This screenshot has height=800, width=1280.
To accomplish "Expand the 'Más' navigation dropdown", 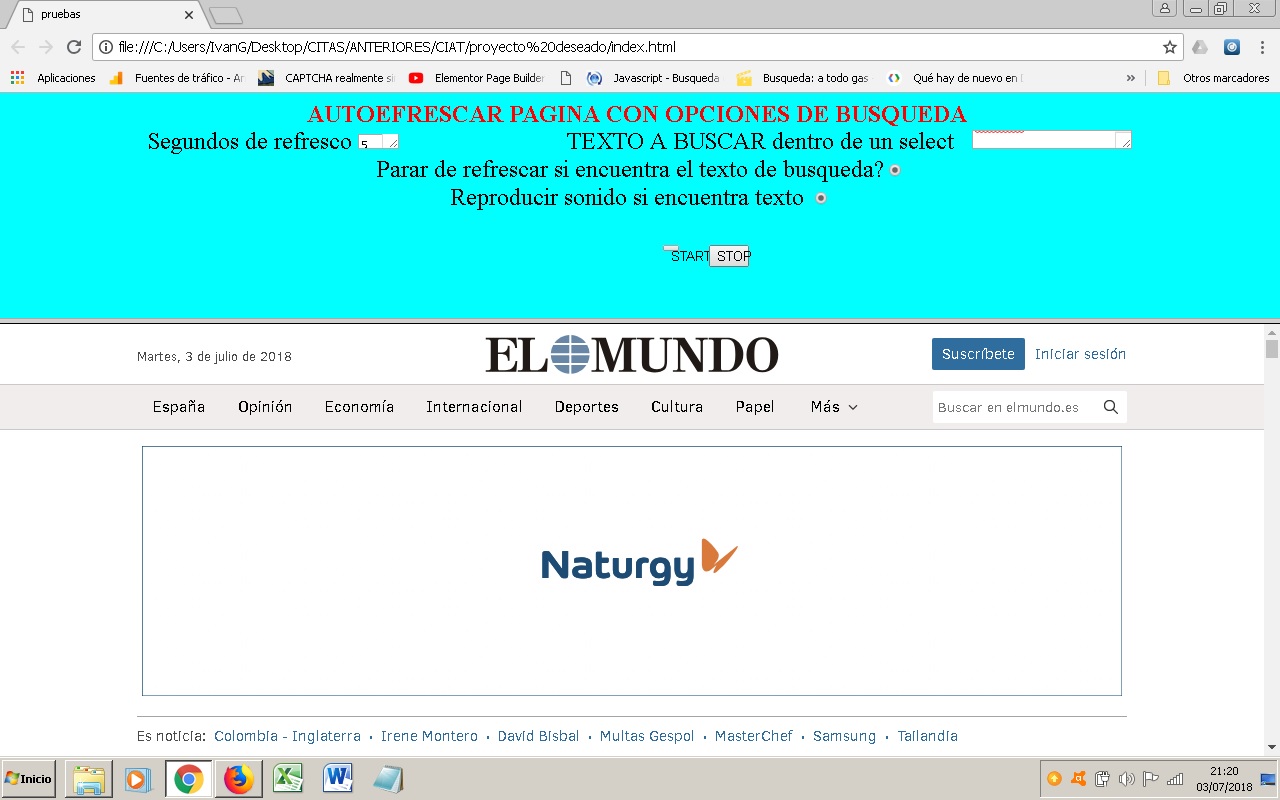I will click(x=834, y=407).
